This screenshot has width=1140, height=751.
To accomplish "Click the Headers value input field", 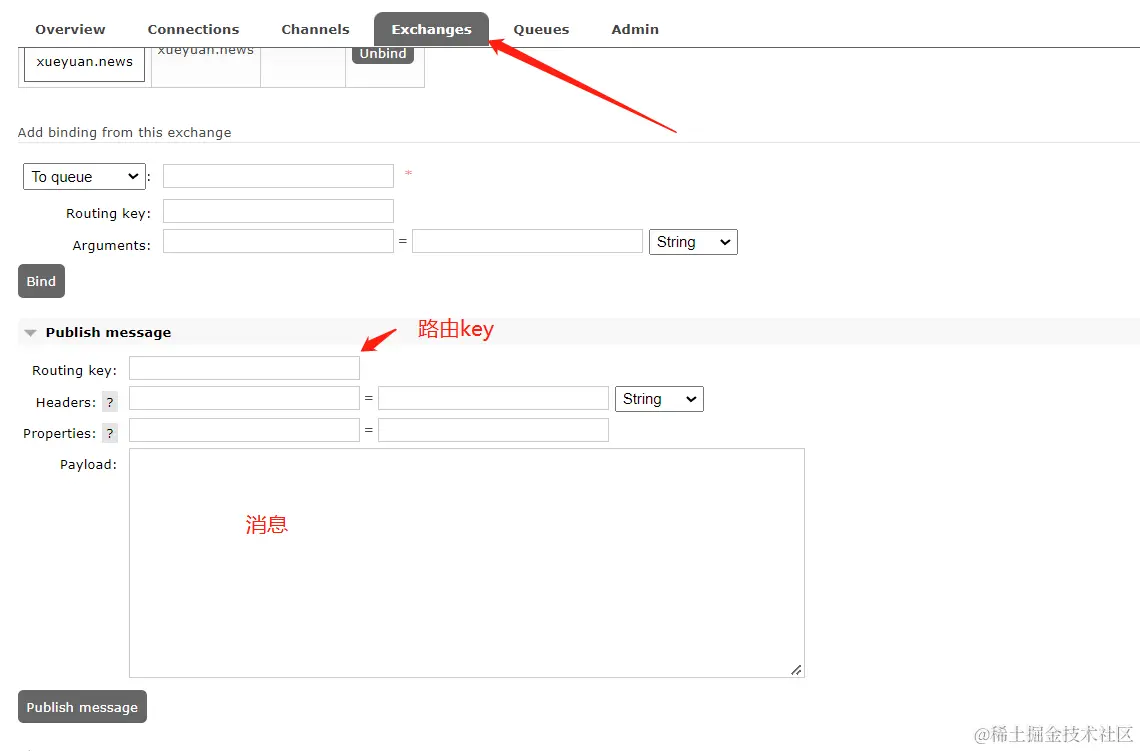I will pos(494,398).
